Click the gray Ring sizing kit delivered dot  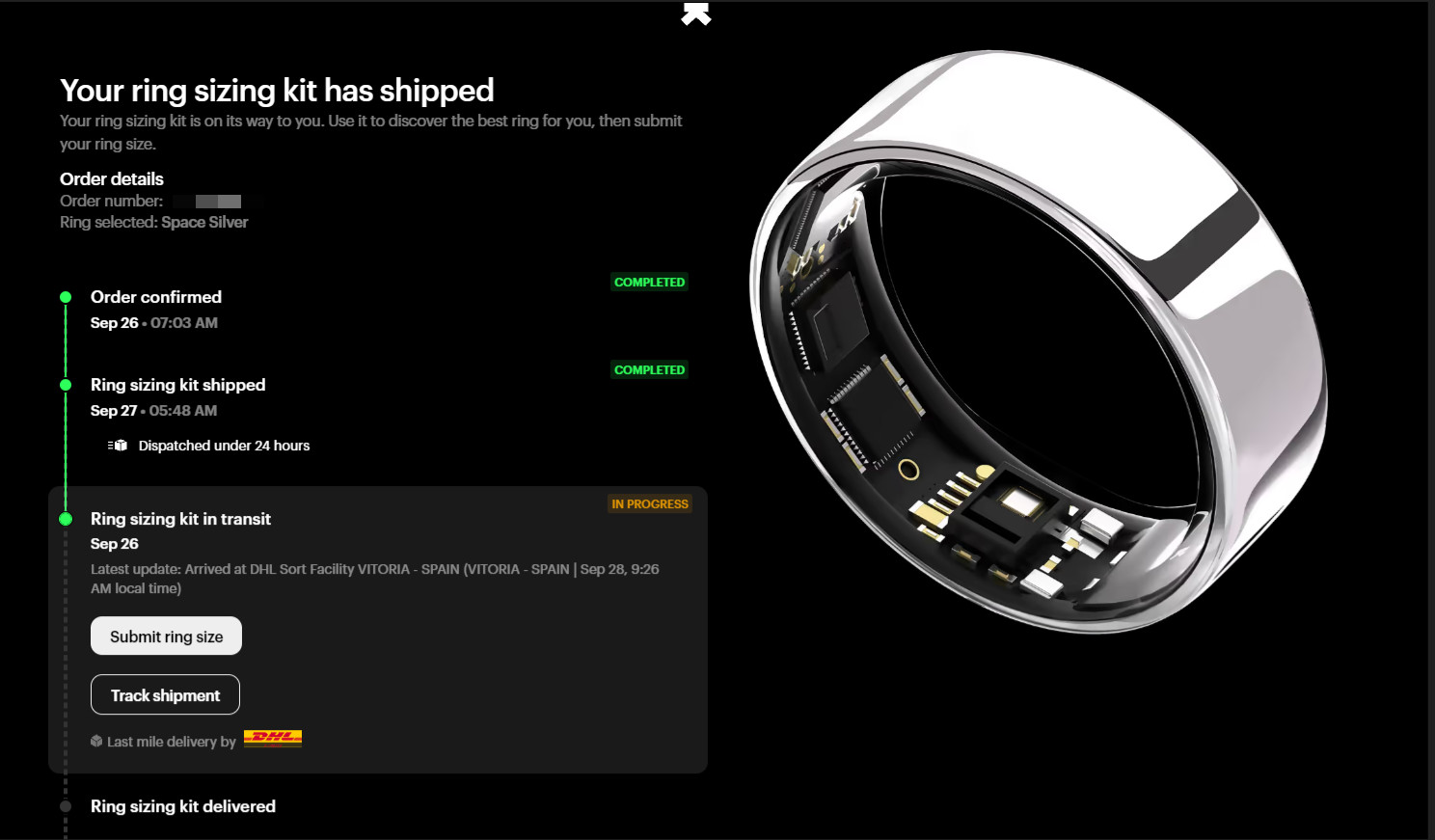coord(66,806)
